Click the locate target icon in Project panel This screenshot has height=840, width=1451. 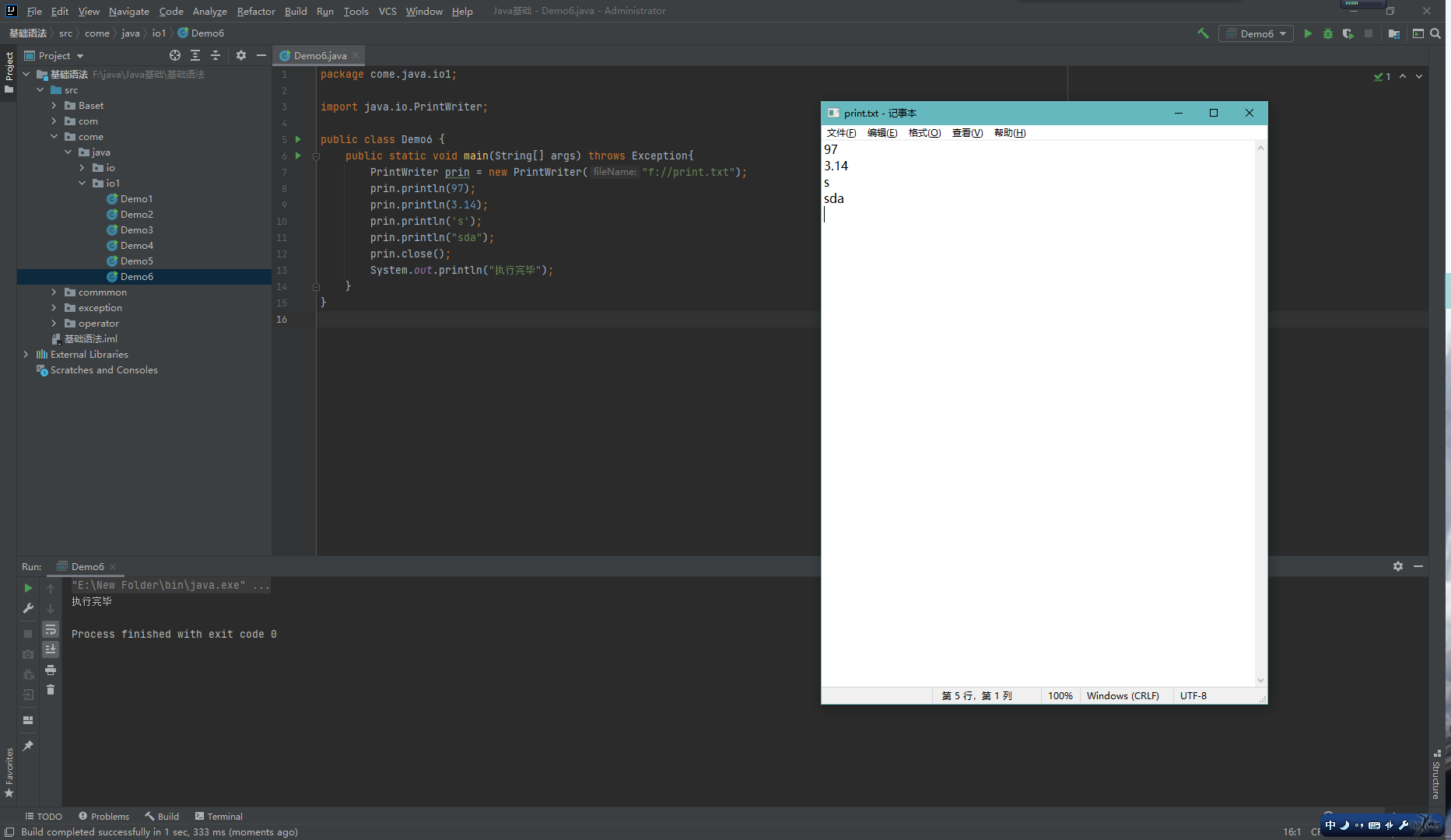point(175,55)
